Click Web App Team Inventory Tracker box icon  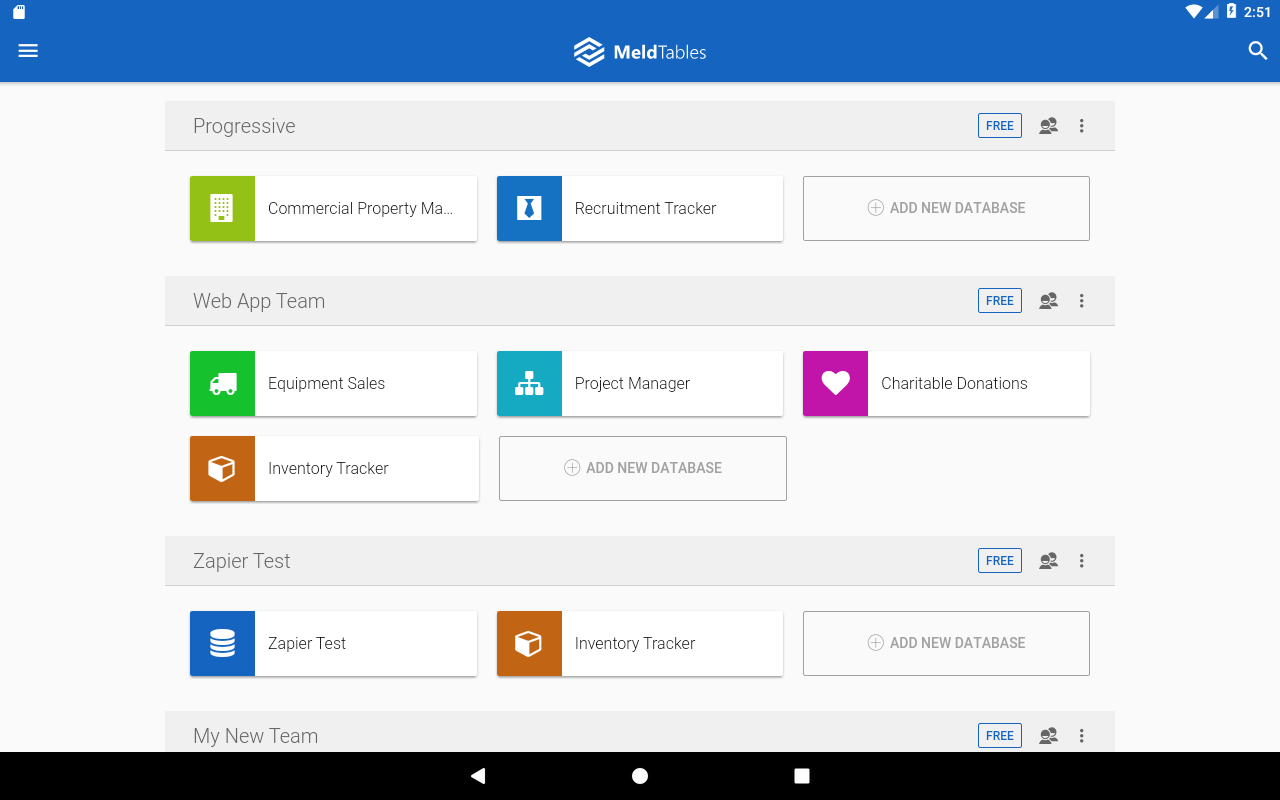(222, 468)
